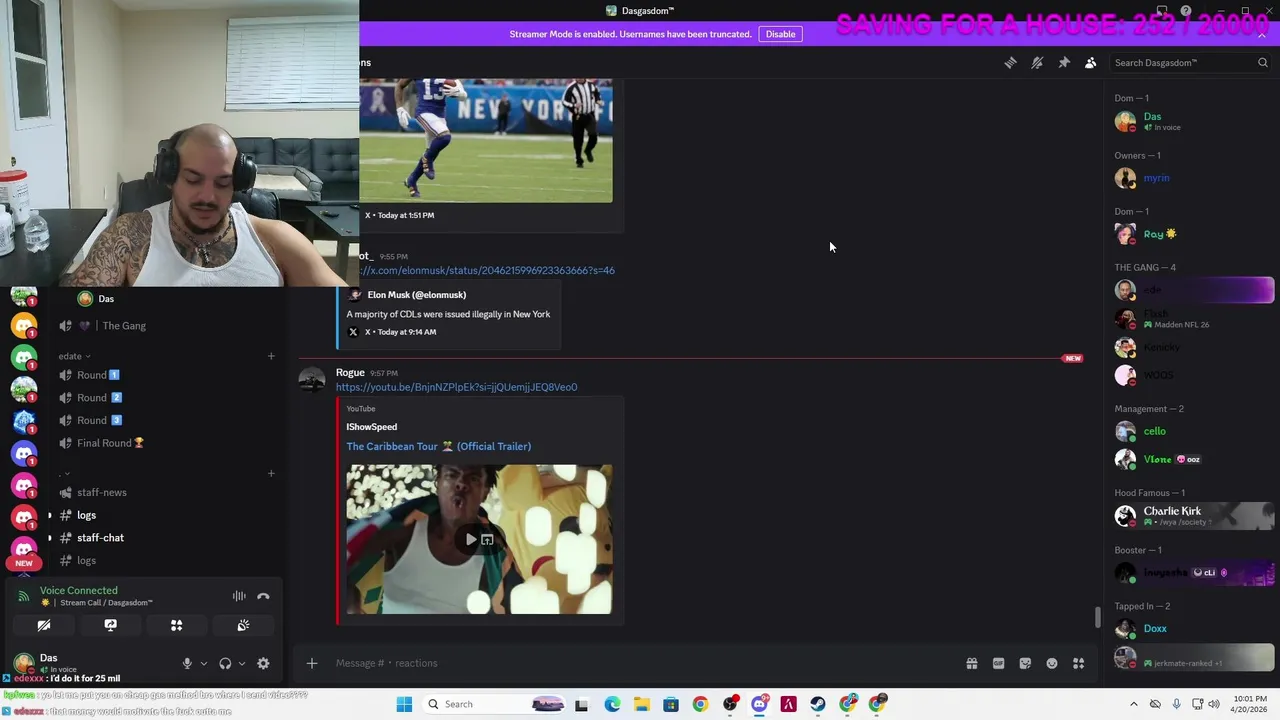Click the IShowSpeed channel name
Screen dimensions: 1280x720
tap(371, 427)
